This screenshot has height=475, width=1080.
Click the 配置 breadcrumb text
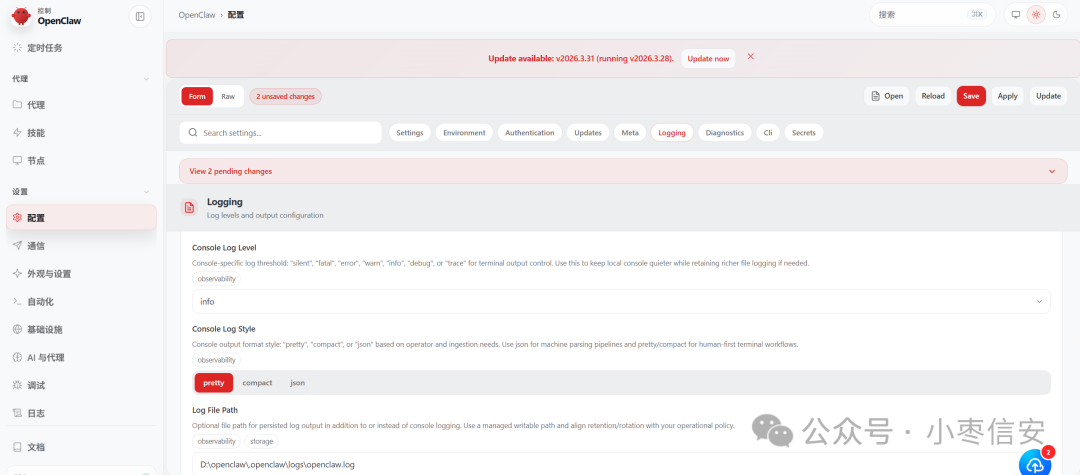click(236, 14)
